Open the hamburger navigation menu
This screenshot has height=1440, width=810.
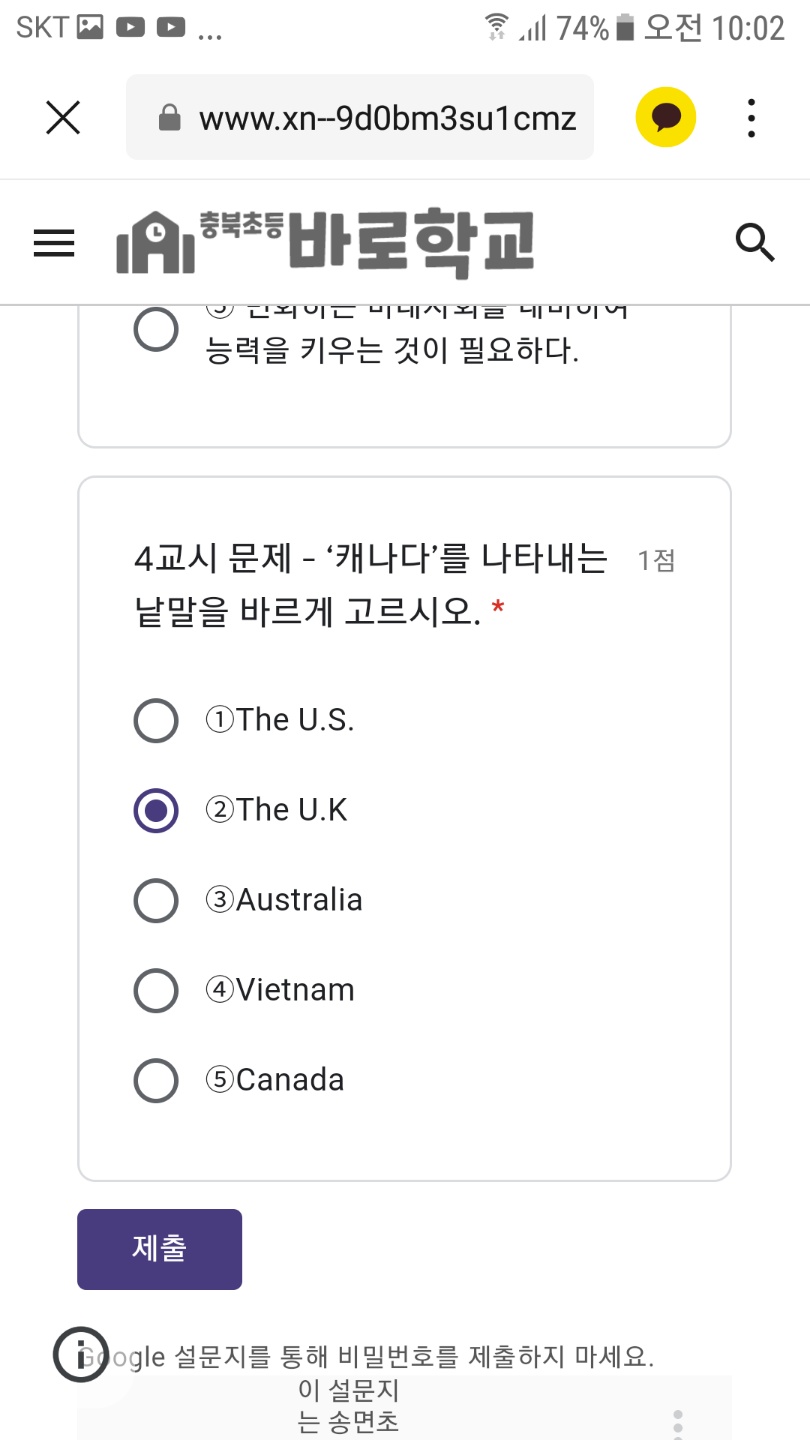tap(54, 243)
